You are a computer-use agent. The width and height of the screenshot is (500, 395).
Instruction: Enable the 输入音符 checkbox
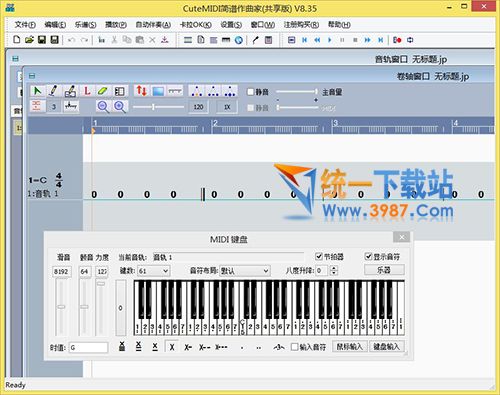[x=294, y=347]
